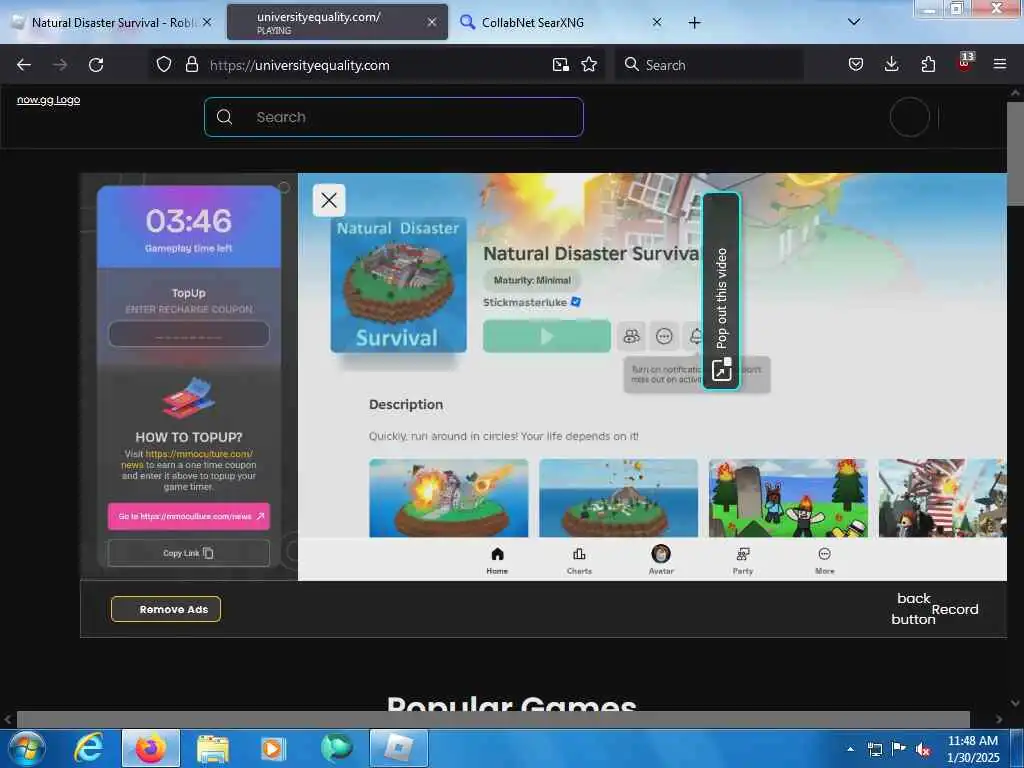Click the recharge coupon input field
The height and width of the screenshot is (768, 1024).
189,334
